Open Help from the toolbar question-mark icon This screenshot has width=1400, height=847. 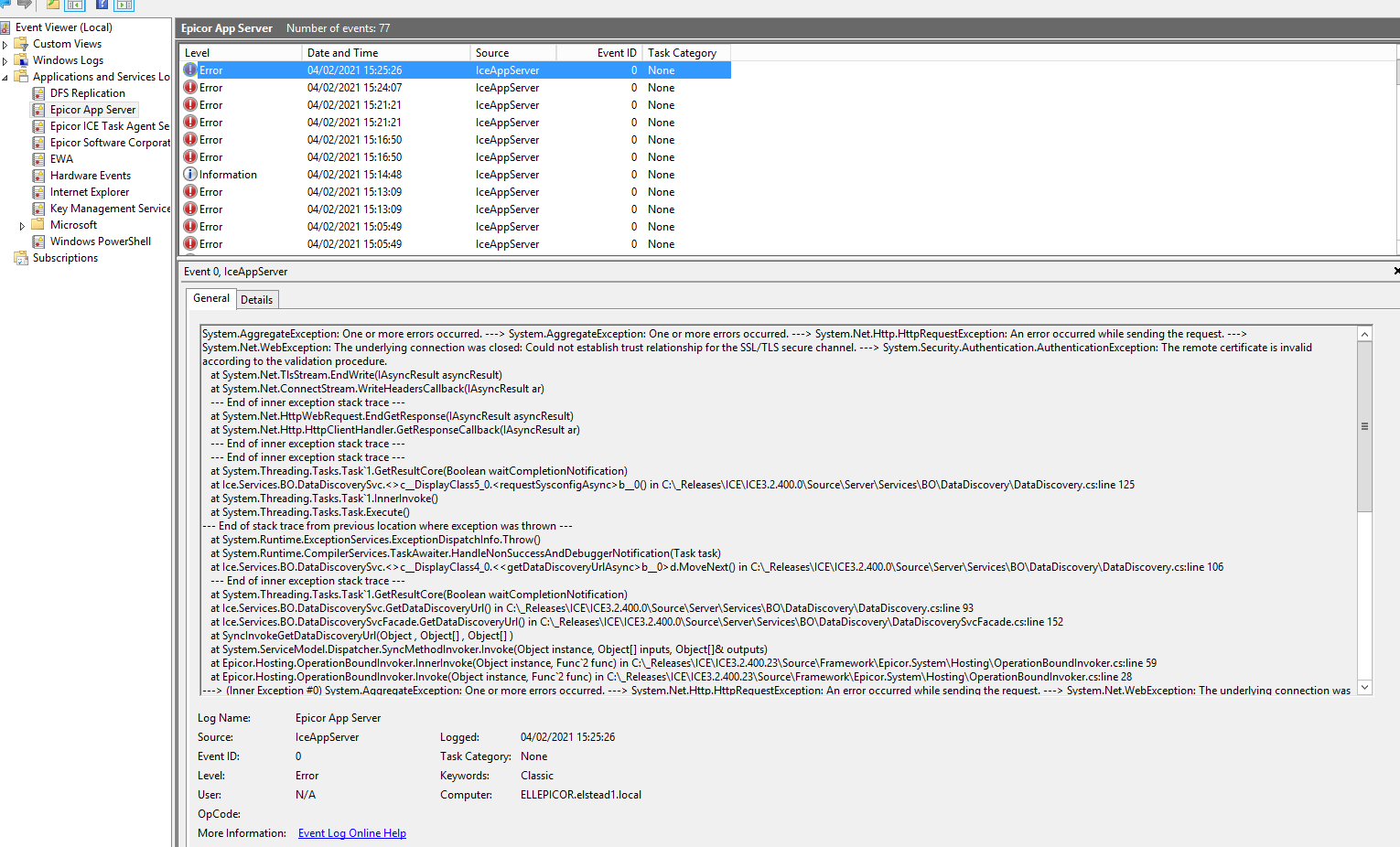(102, 5)
